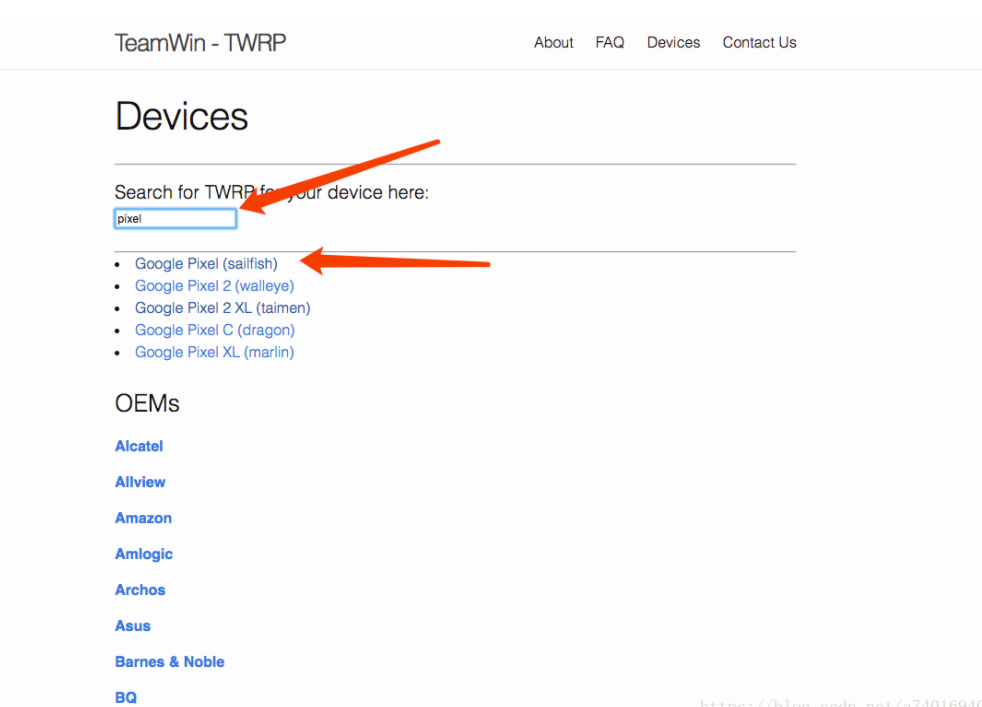Viewport: 982px width, 707px height.
Task: Open the Alcatel OEM link
Action: coord(139,446)
